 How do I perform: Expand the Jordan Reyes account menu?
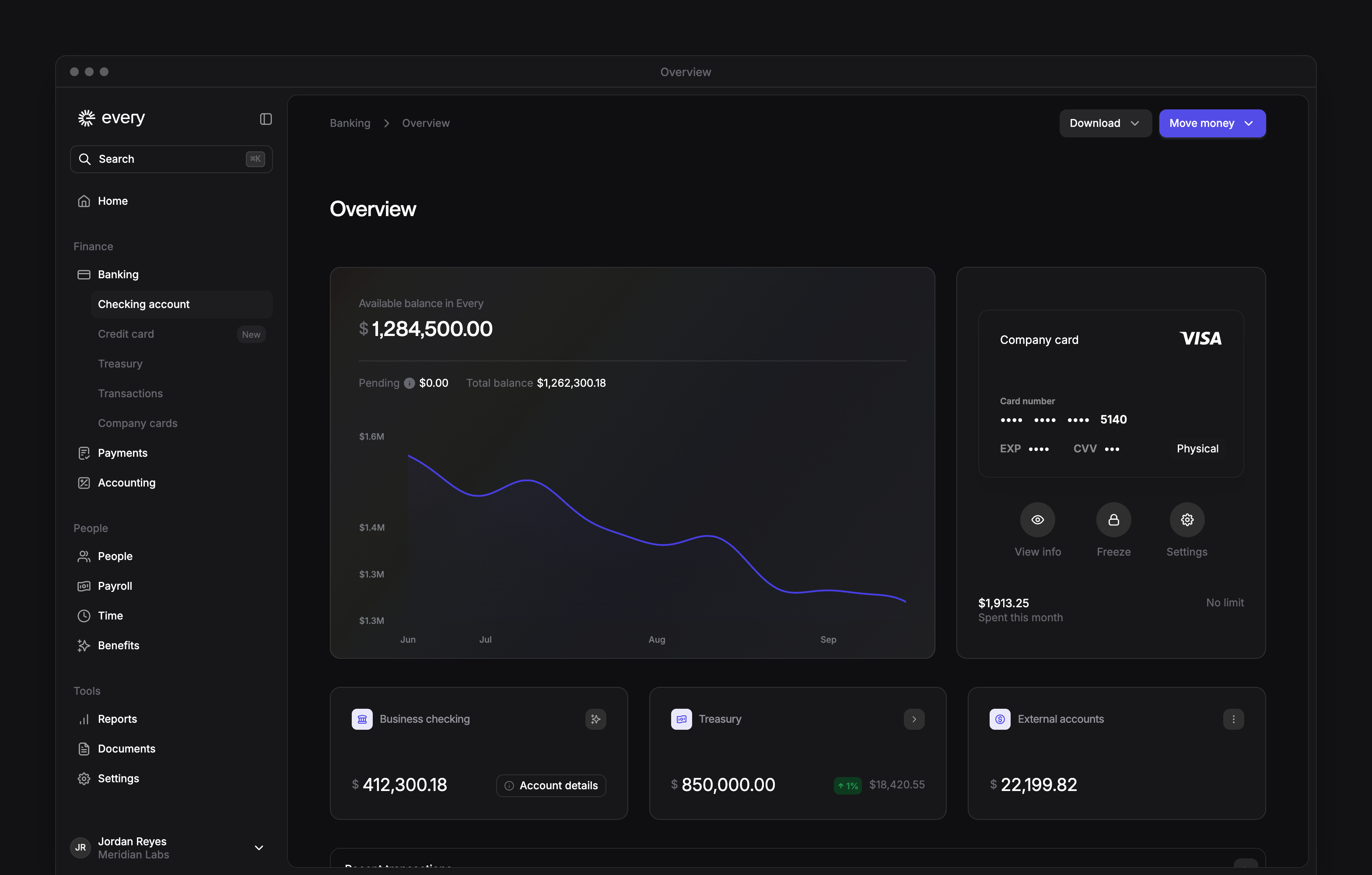259,848
